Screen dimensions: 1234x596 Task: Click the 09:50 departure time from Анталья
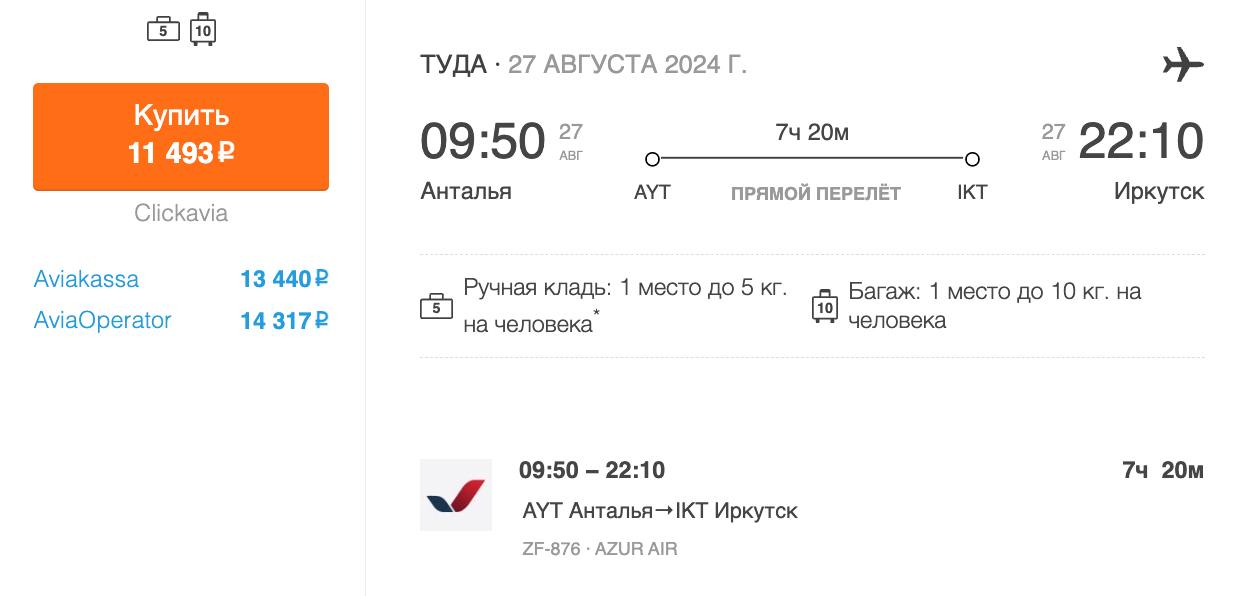point(482,141)
